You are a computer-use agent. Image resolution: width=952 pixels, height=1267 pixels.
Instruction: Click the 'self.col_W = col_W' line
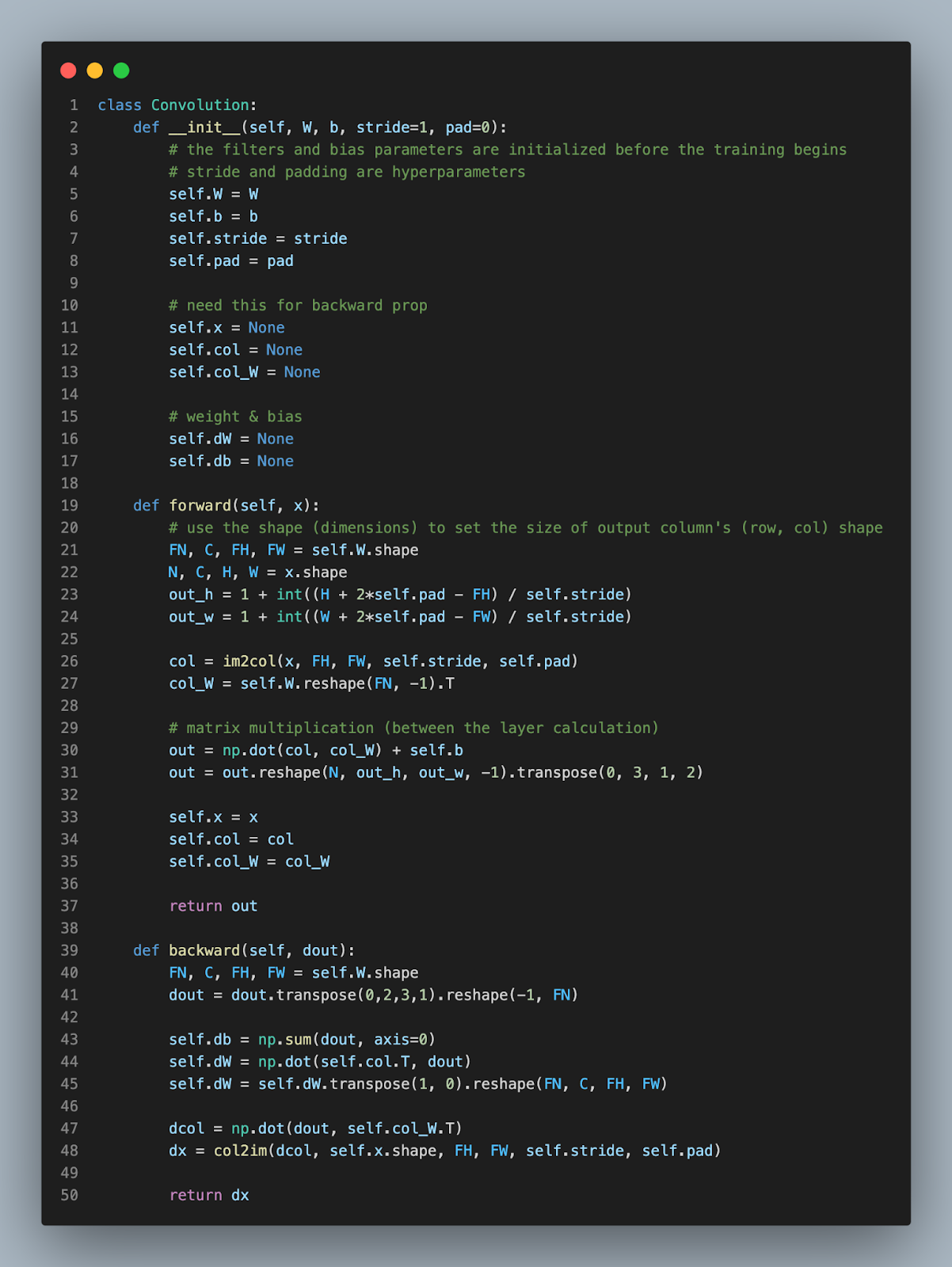click(x=249, y=862)
